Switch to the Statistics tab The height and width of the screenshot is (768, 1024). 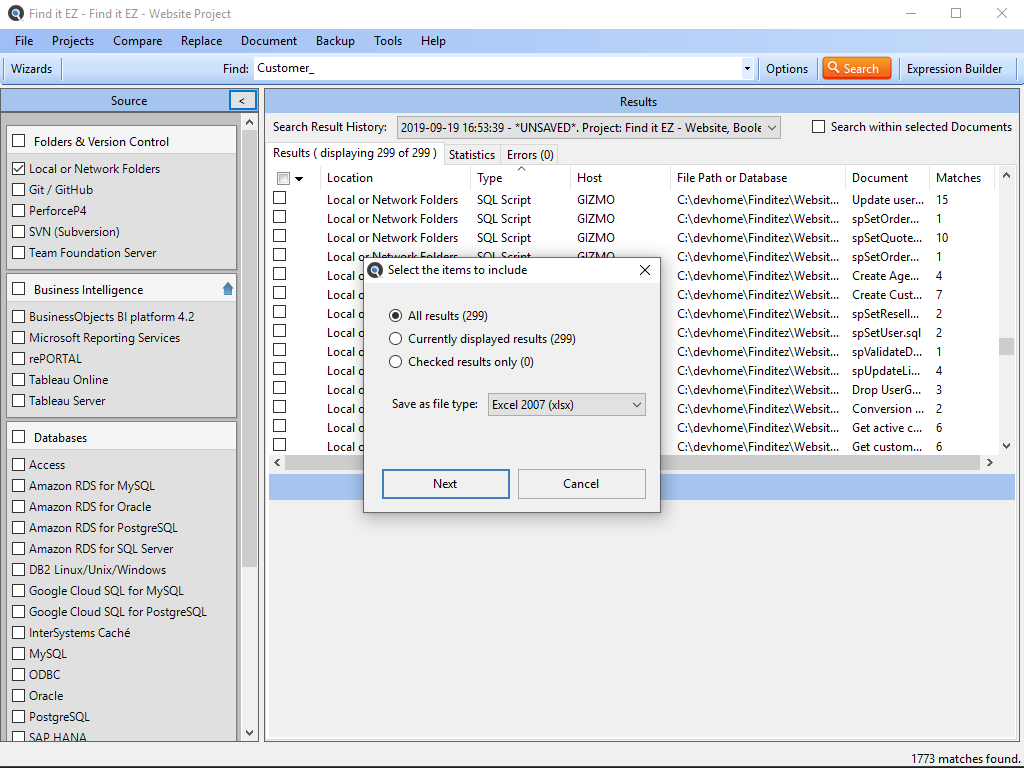471,155
